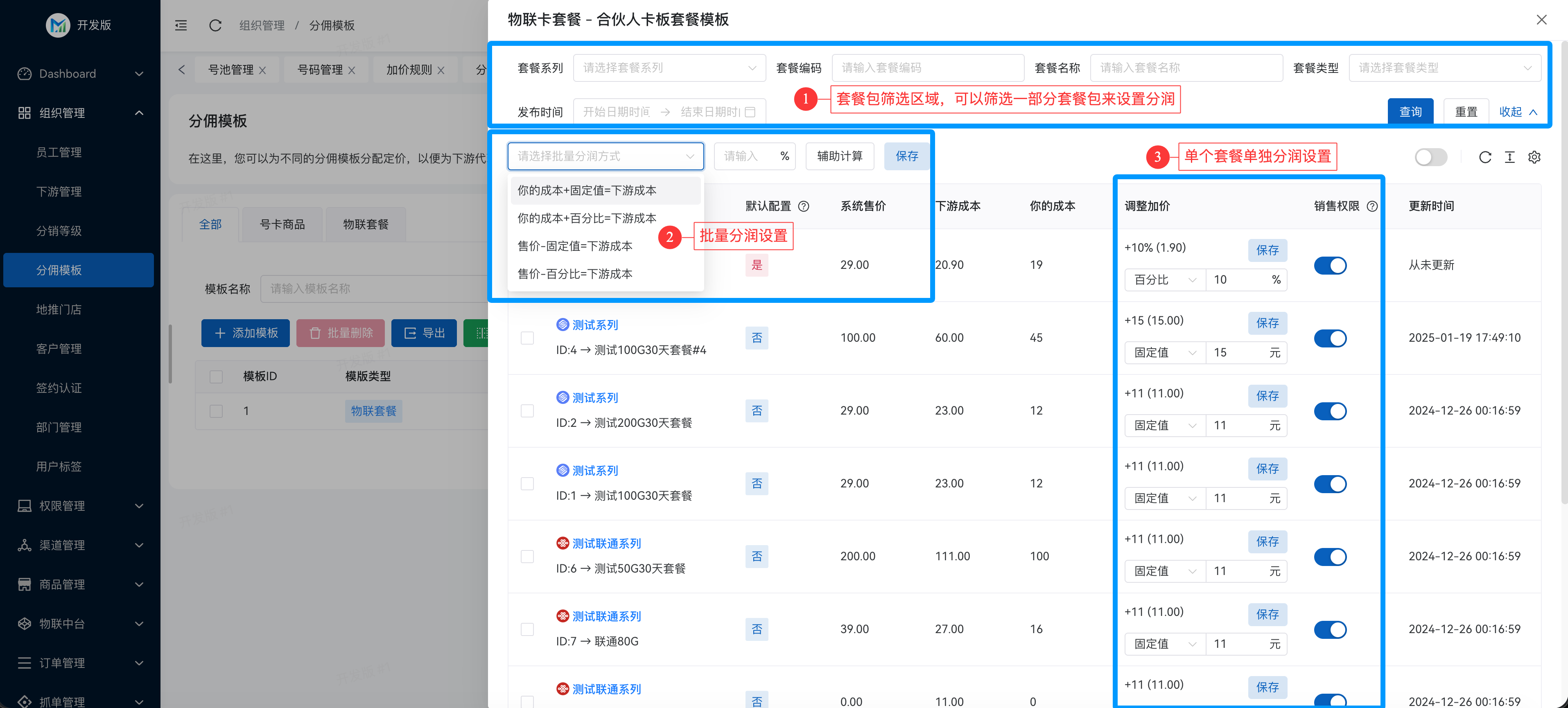The height and width of the screenshot is (708, 1568).
Task: Click the table density height icon
Action: click(1509, 157)
